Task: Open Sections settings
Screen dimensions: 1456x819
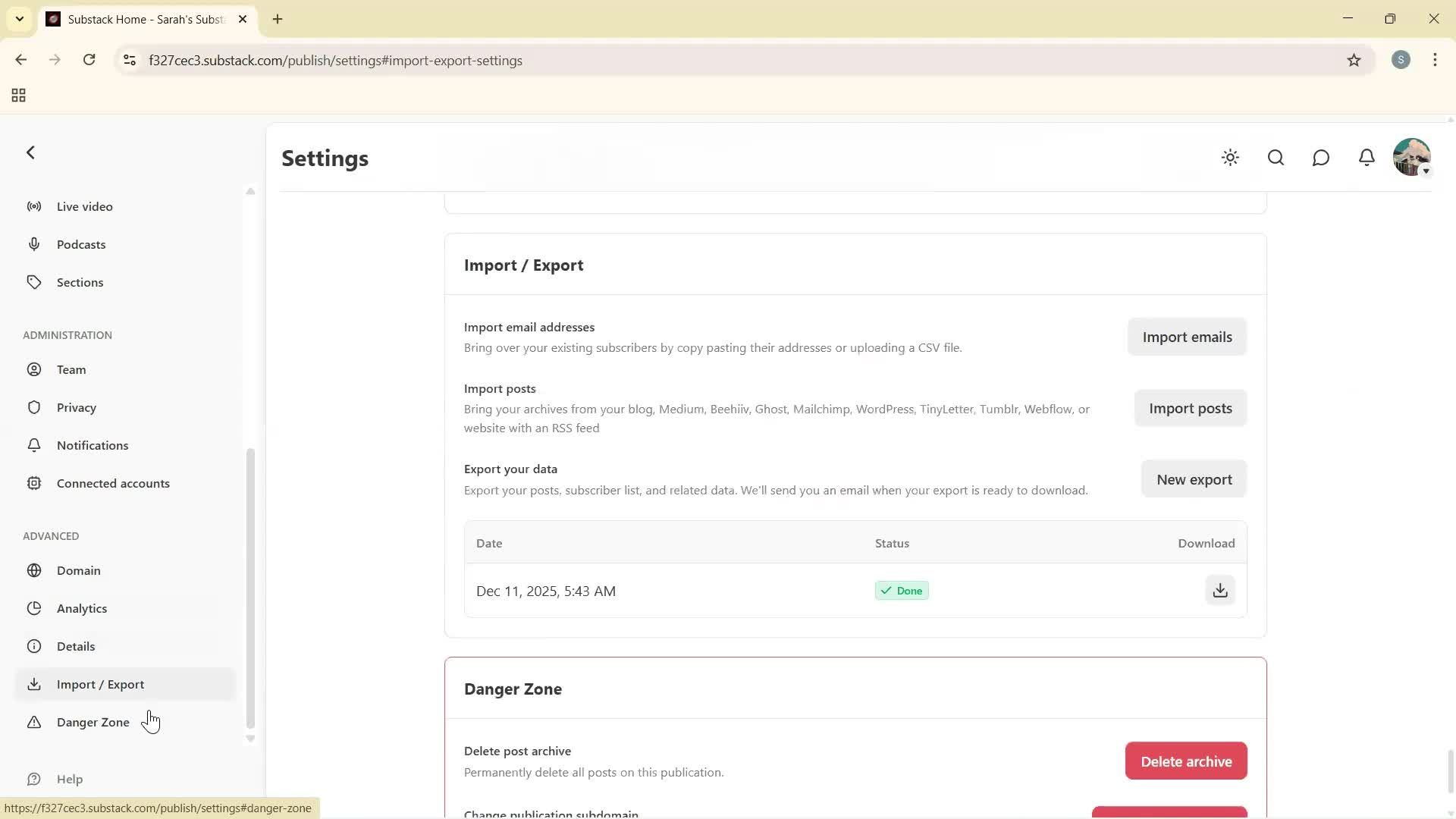Action: tap(80, 282)
